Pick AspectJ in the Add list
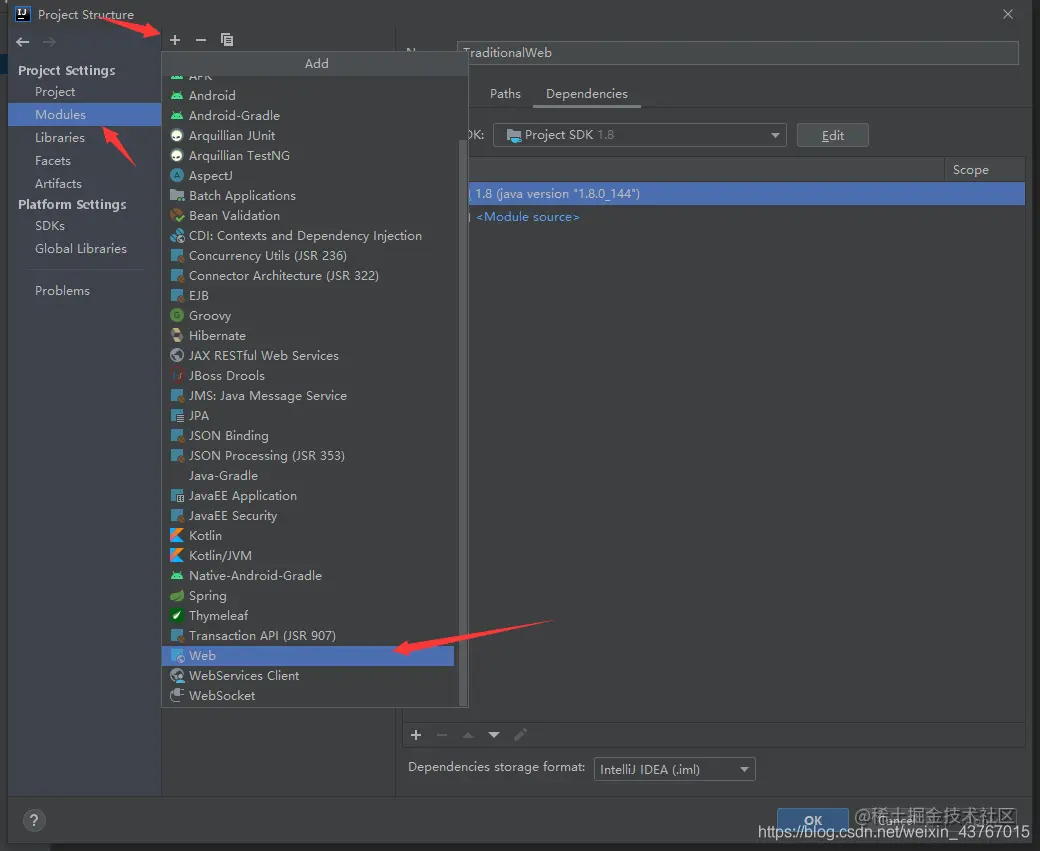 point(308,176)
